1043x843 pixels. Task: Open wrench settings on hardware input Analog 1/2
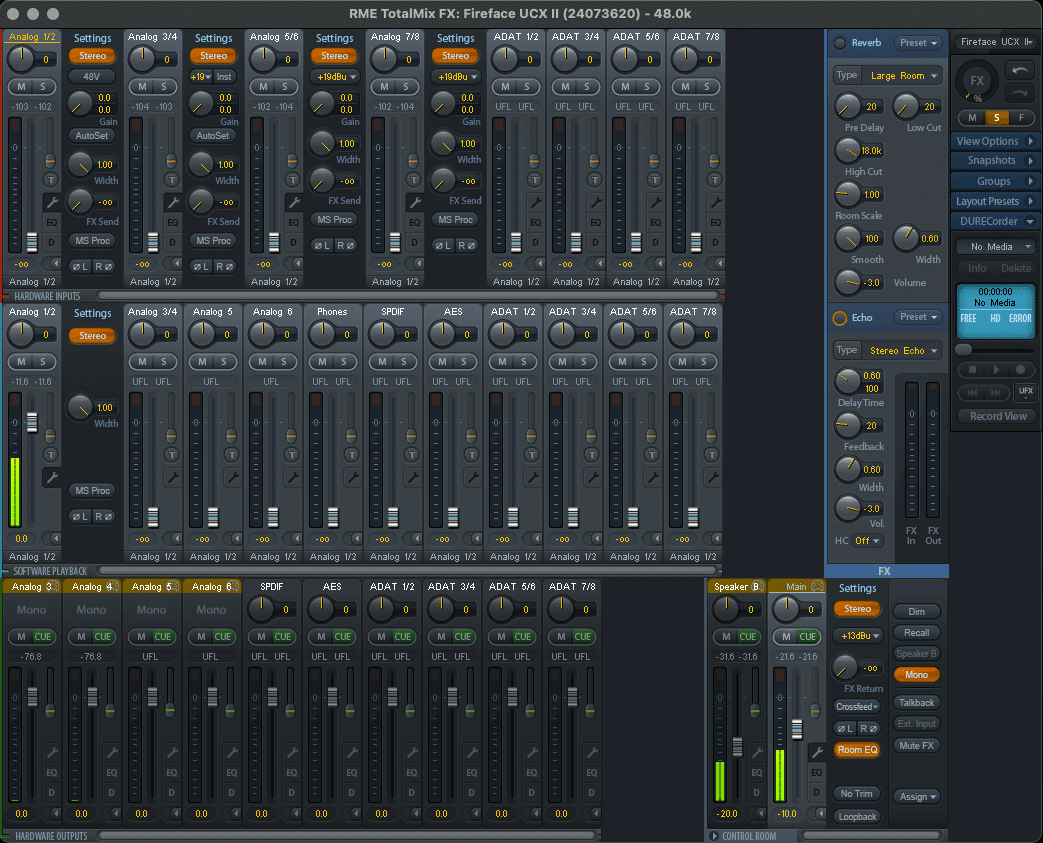(x=51, y=202)
